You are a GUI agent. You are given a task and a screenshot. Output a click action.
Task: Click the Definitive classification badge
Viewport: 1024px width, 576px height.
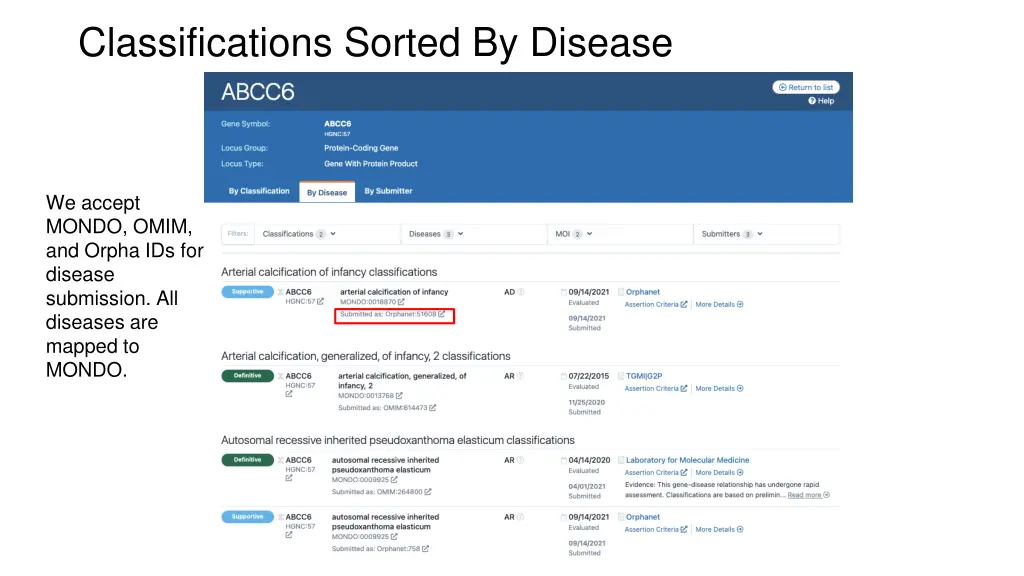(x=247, y=375)
